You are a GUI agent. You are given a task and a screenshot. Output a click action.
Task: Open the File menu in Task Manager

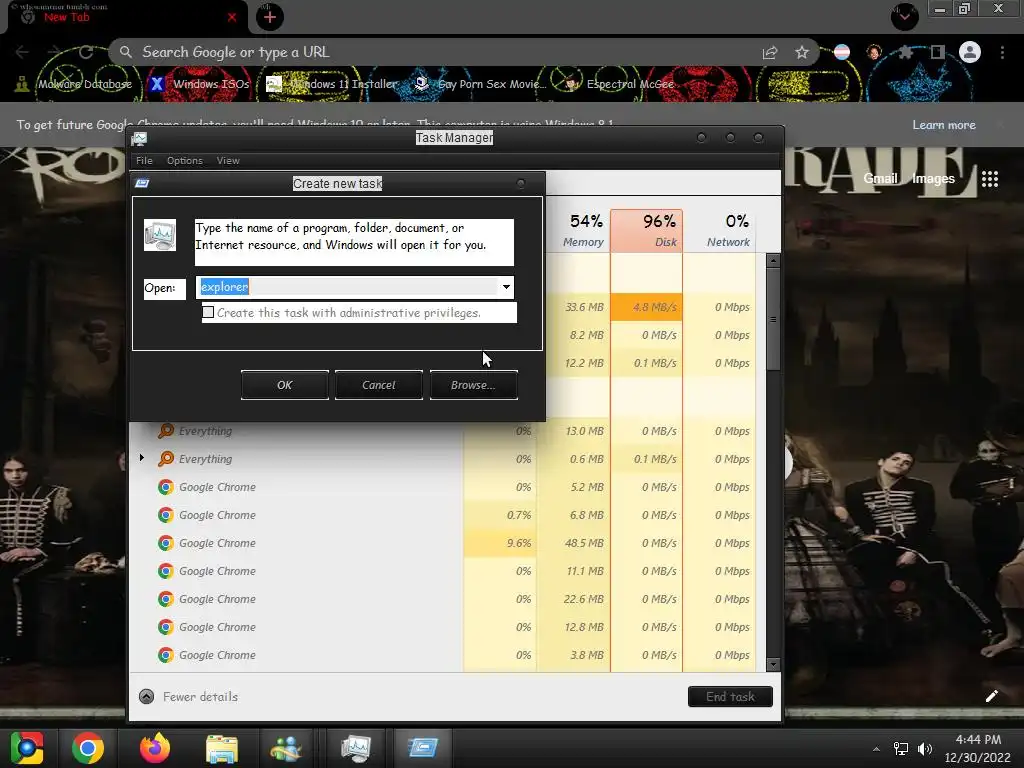[x=144, y=161]
